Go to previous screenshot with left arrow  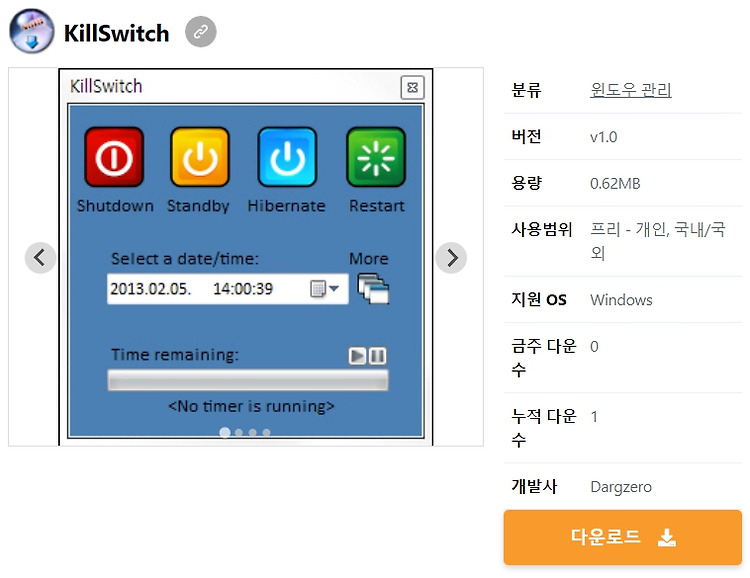[x=40, y=258]
